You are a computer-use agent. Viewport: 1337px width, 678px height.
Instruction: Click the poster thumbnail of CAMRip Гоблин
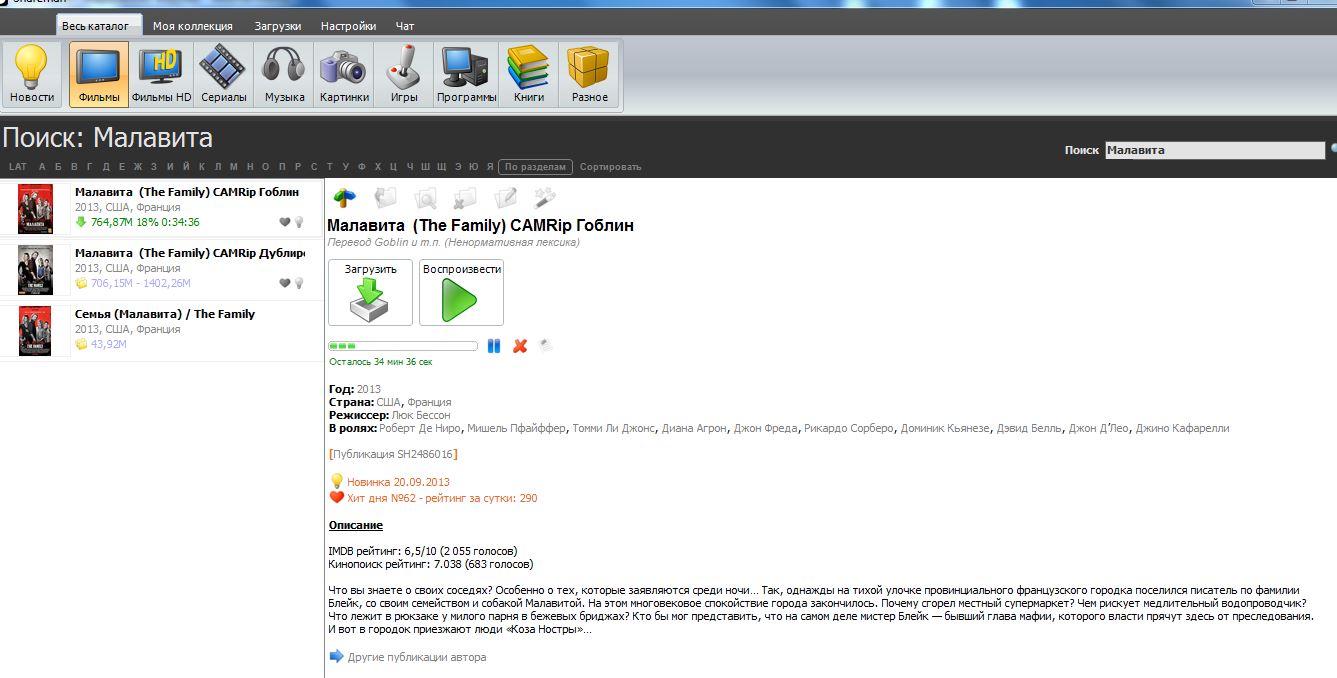click(35, 209)
